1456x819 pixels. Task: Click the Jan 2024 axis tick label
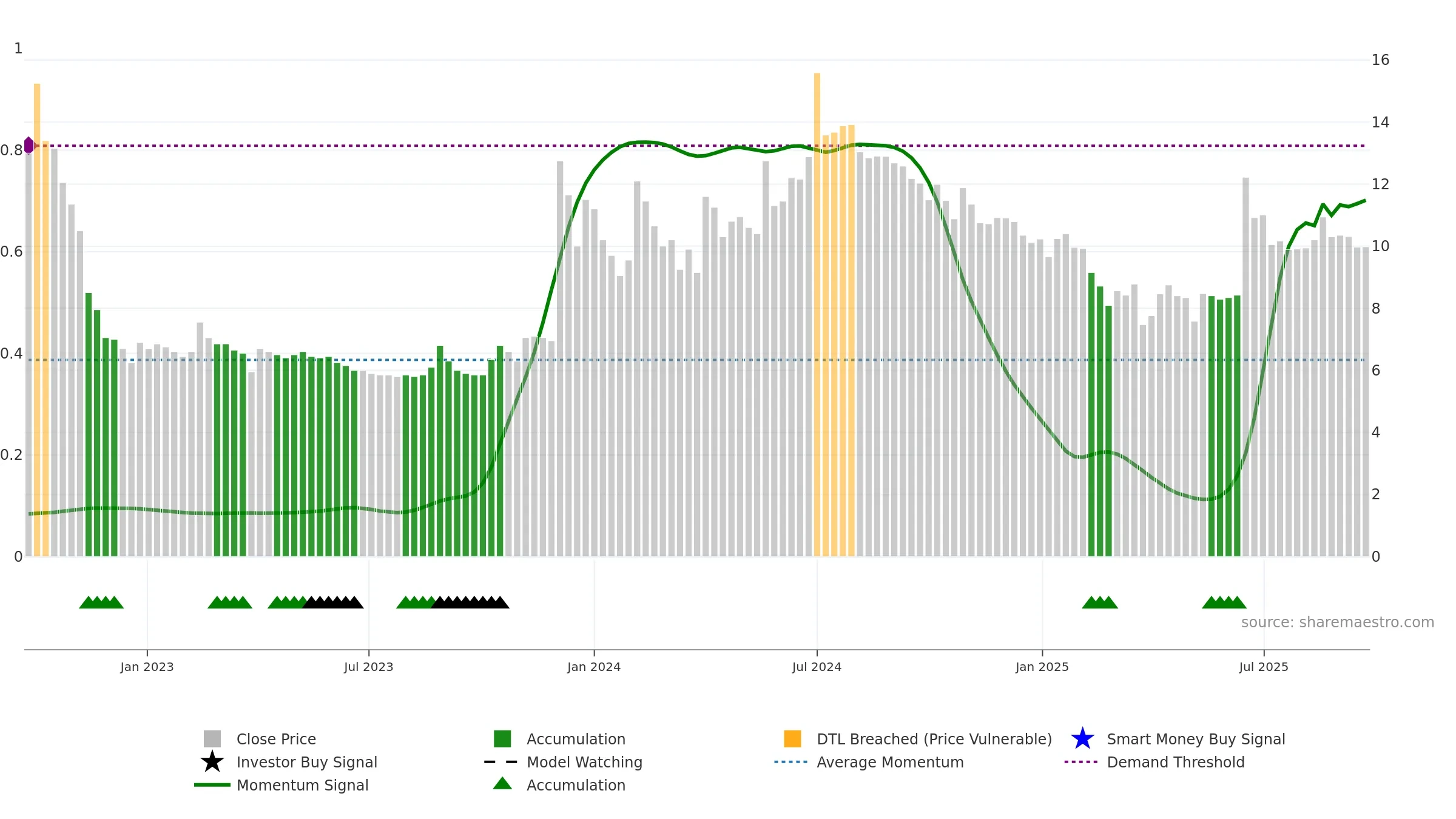[594, 667]
